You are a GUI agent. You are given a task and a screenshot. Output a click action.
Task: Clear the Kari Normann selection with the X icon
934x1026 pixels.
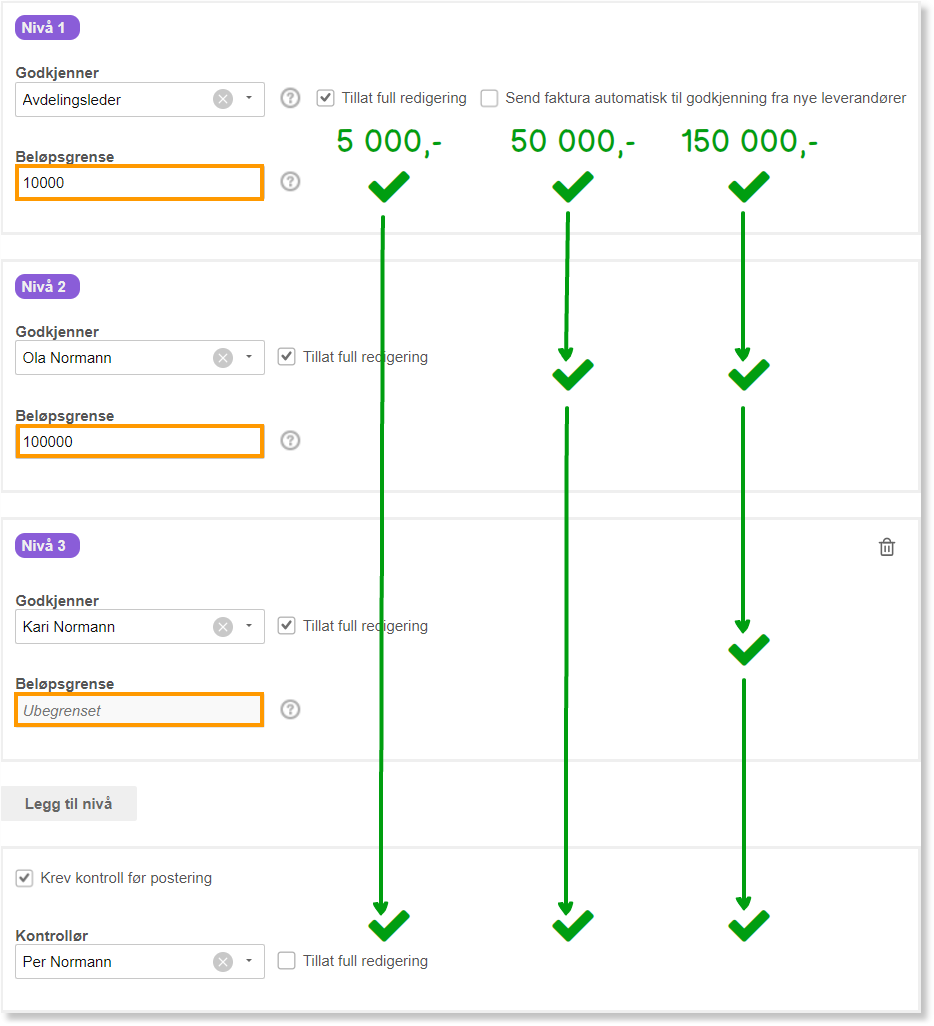pyautogui.click(x=223, y=627)
